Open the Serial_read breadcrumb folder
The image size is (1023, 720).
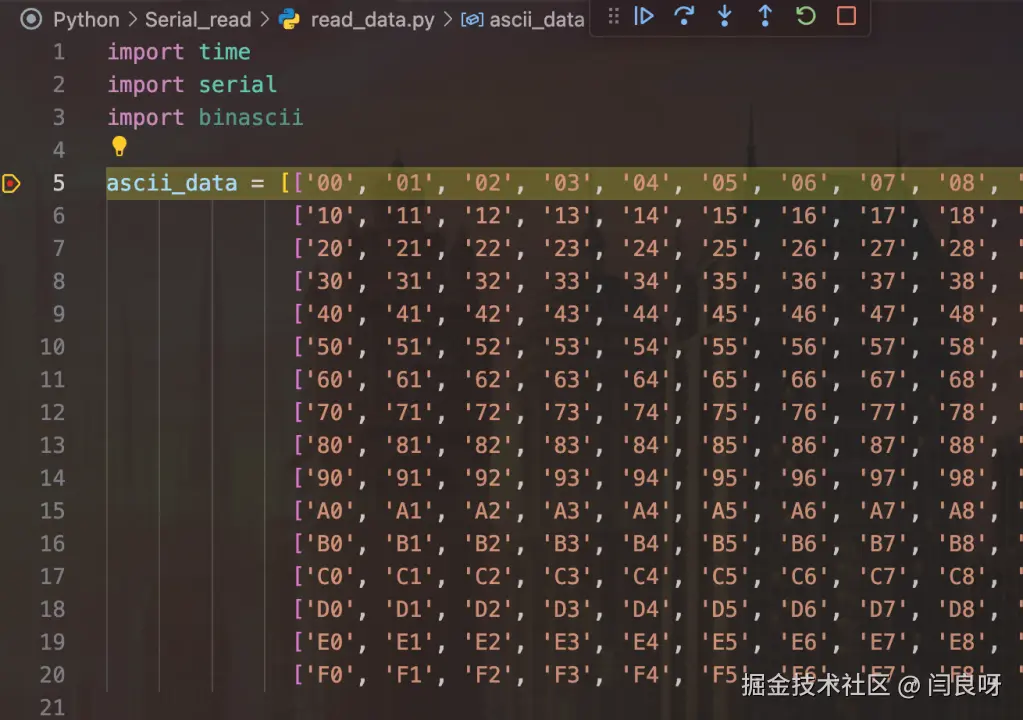(198, 20)
